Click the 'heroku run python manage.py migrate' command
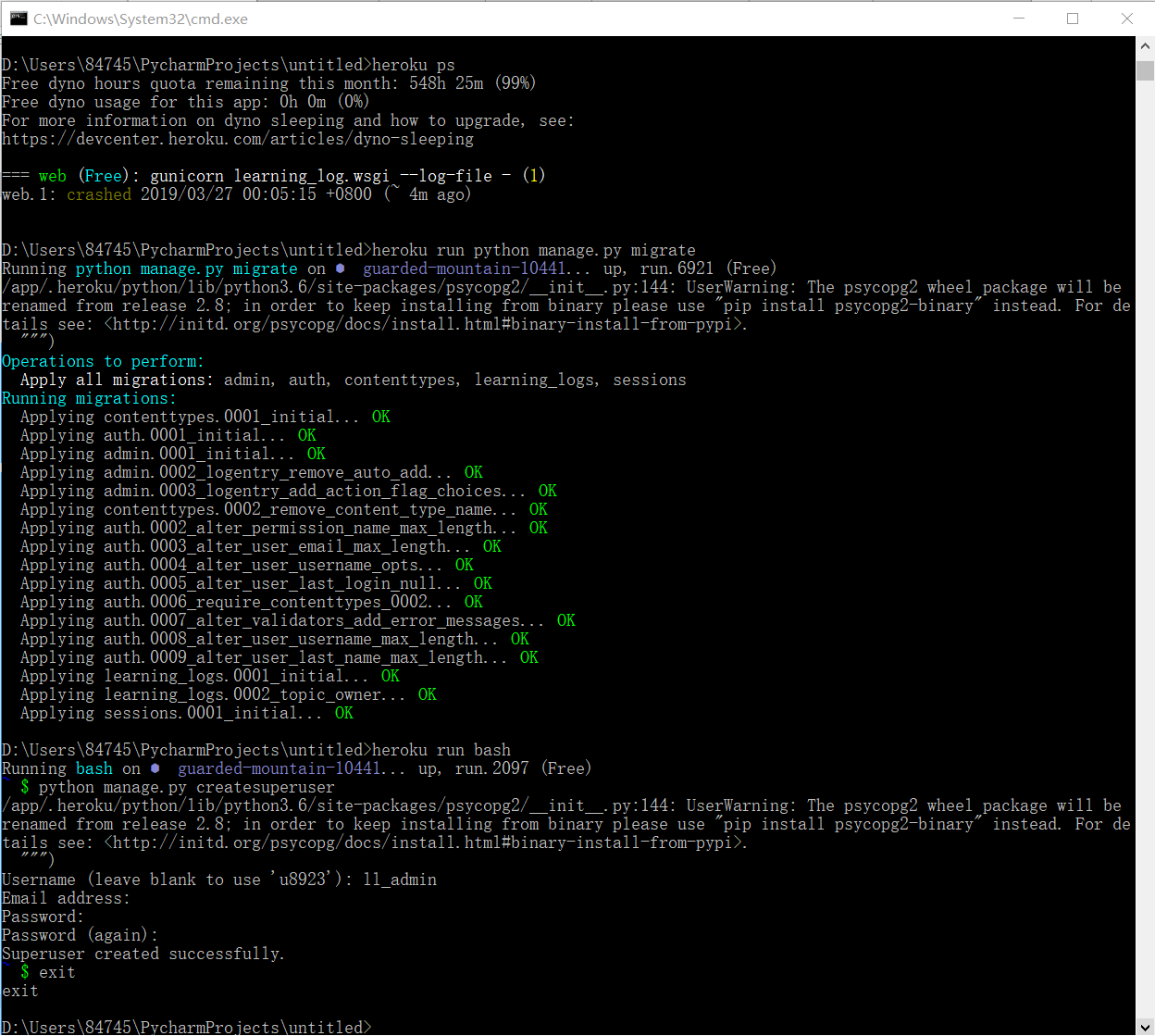The width and height of the screenshot is (1155, 1036). coord(534,250)
